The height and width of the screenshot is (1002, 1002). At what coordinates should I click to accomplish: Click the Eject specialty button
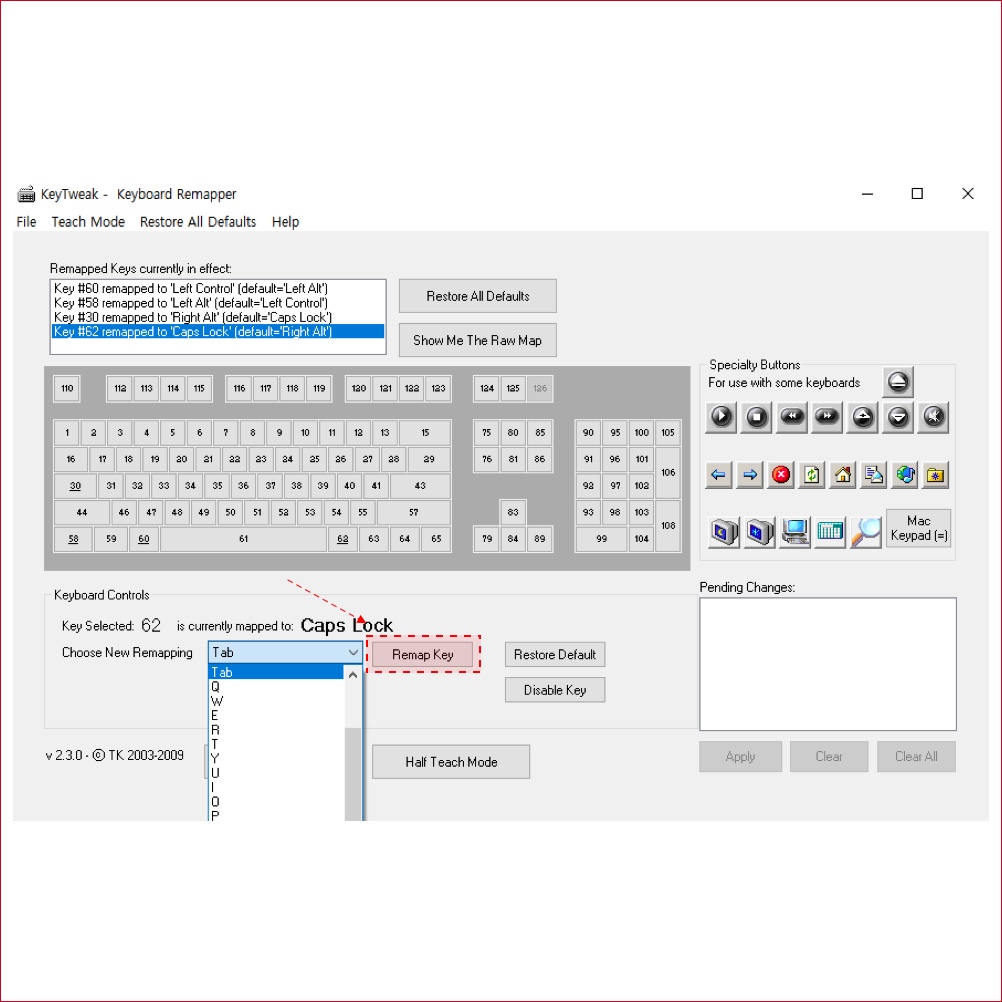[x=897, y=382]
